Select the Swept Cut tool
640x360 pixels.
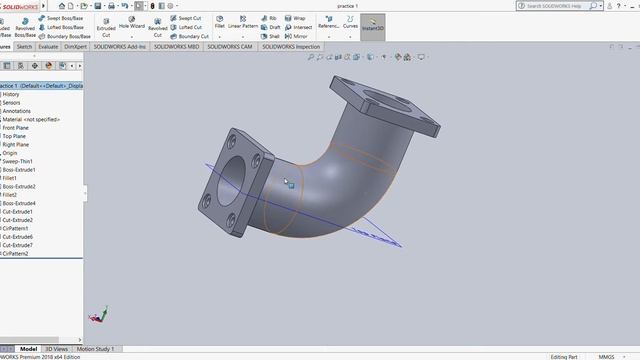186,18
